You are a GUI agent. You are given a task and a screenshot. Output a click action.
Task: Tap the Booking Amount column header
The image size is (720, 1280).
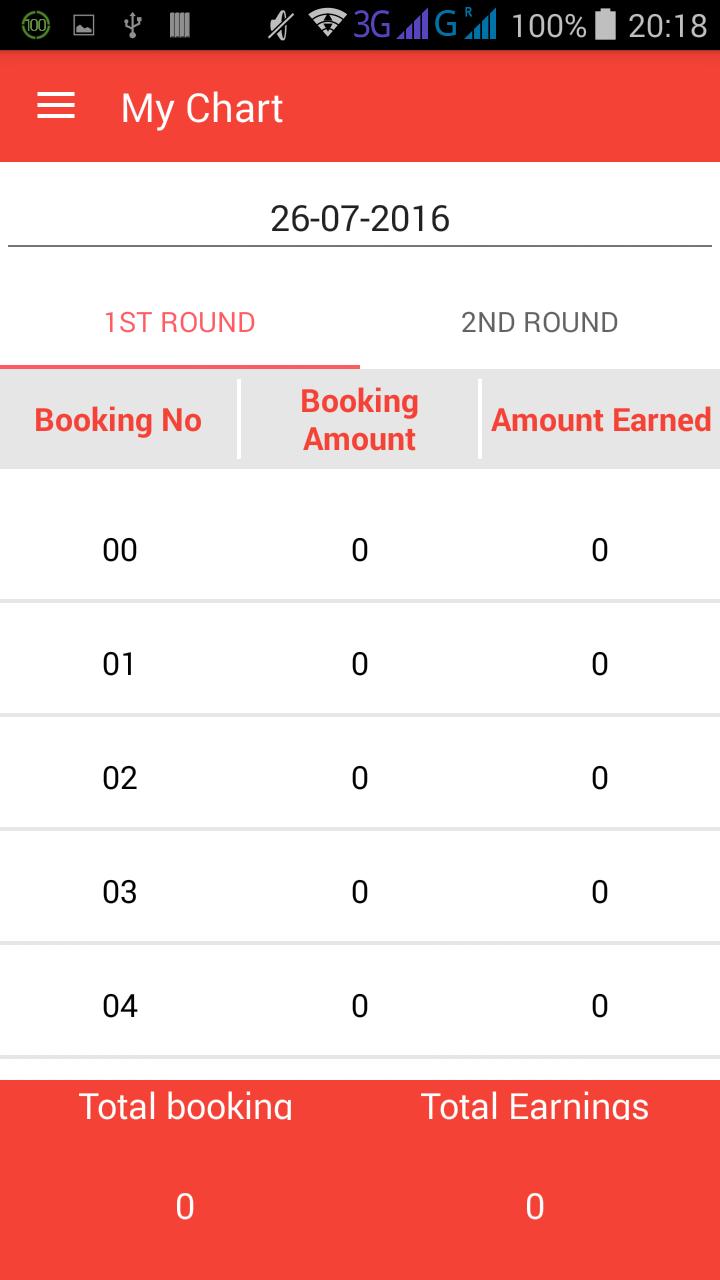tap(360, 420)
